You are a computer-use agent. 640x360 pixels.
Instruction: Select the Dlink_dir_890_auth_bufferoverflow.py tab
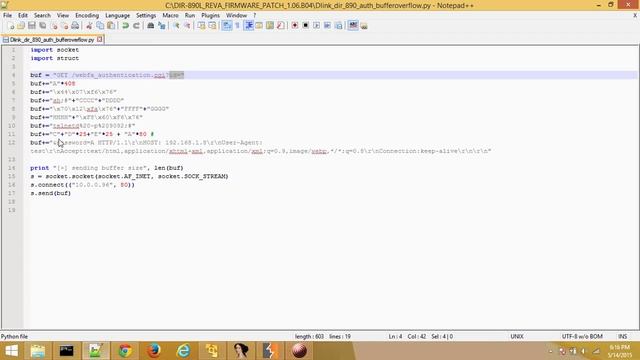[52, 40]
